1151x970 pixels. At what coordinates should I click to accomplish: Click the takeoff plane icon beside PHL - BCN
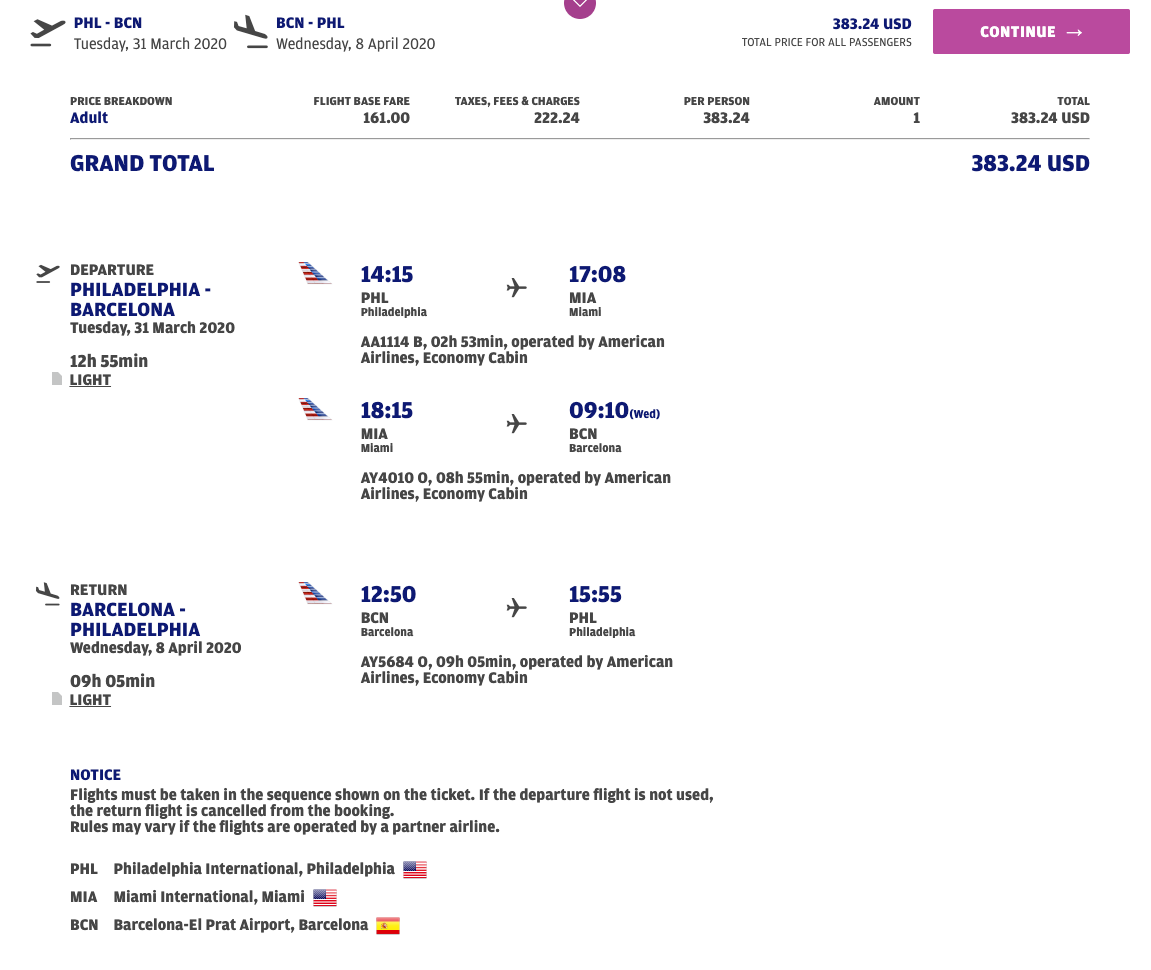point(48,32)
